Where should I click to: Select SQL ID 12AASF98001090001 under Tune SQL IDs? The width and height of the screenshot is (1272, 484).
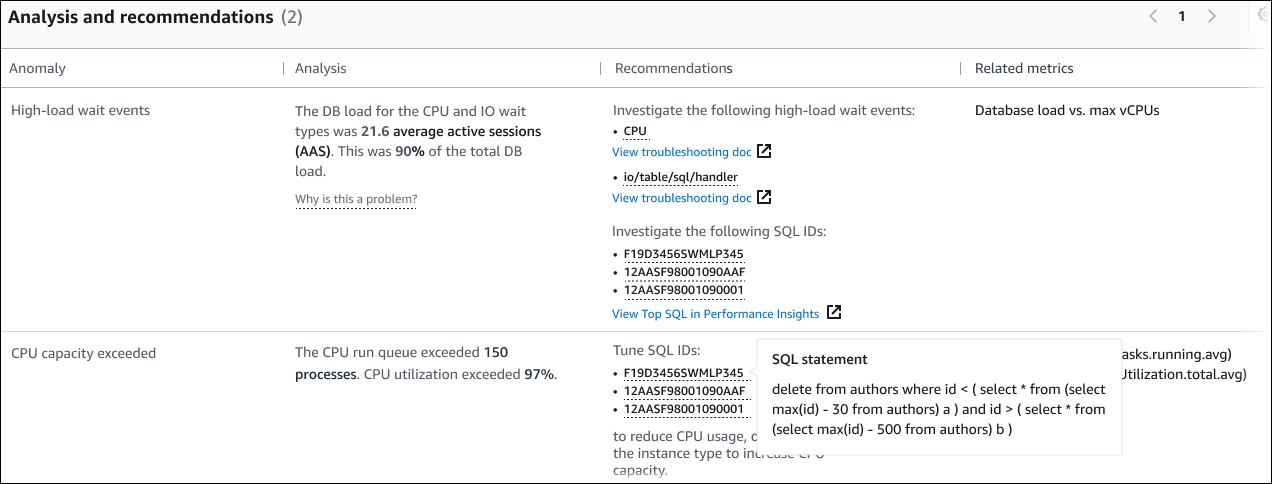pyautogui.click(x=684, y=409)
